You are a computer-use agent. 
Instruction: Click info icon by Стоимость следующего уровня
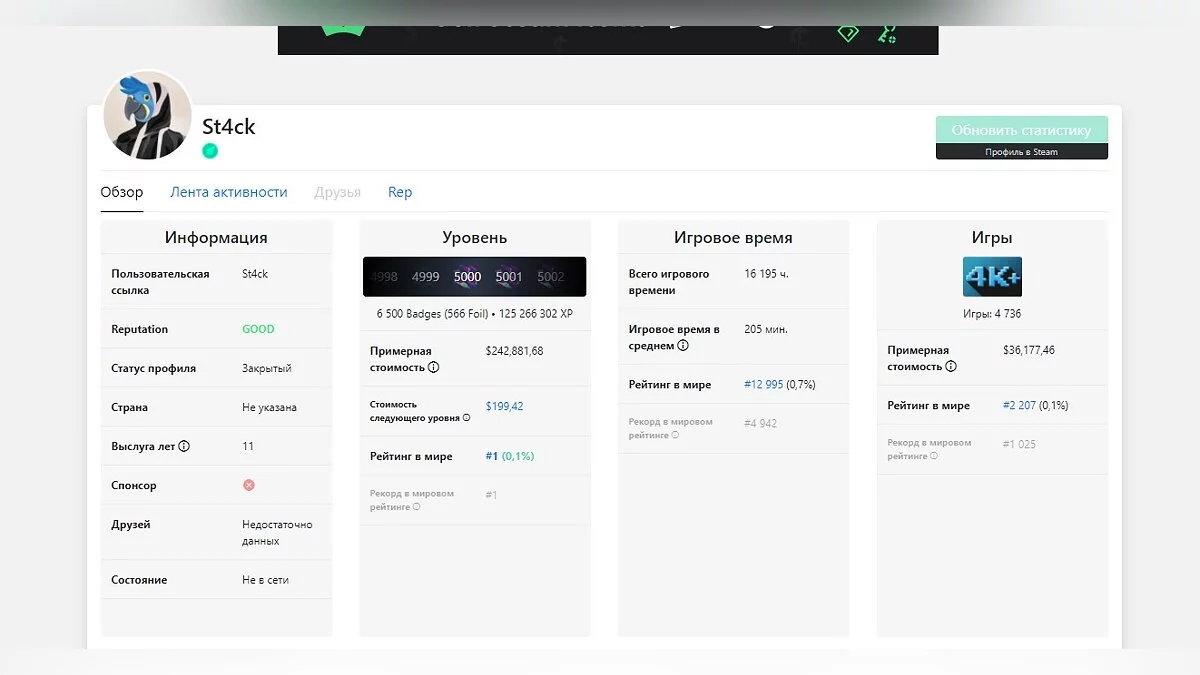coord(466,418)
